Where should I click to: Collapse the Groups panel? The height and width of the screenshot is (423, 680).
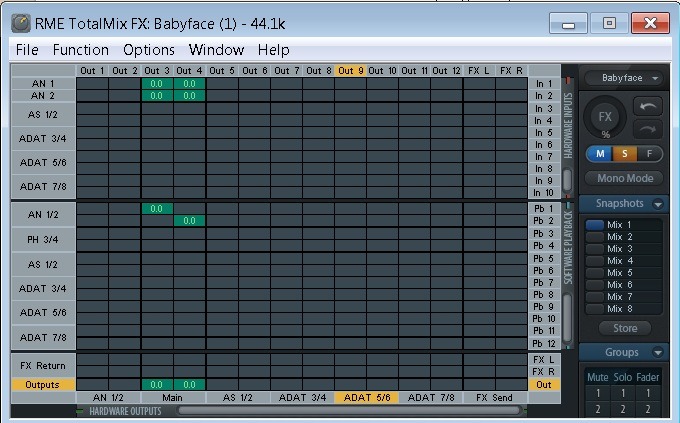tap(658, 353)
